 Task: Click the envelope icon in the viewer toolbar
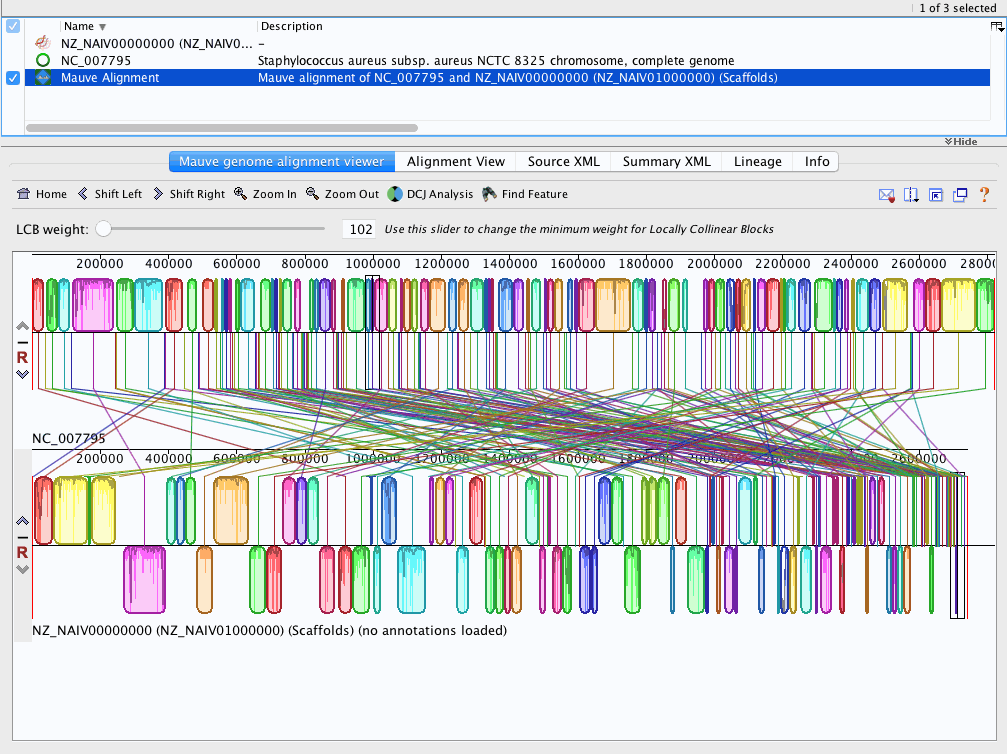coord(887,195)
